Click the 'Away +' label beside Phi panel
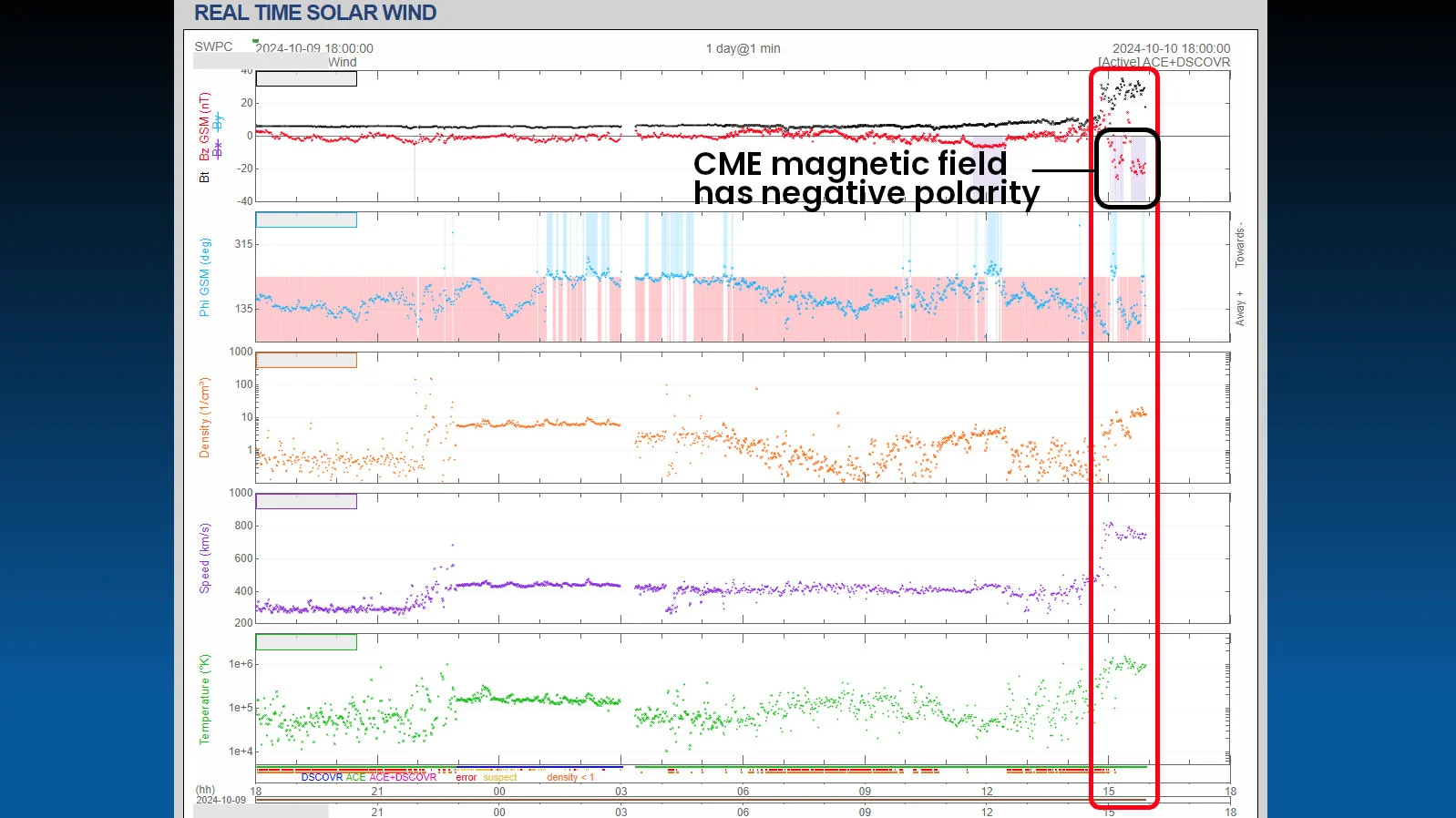 click(1240, 309)
